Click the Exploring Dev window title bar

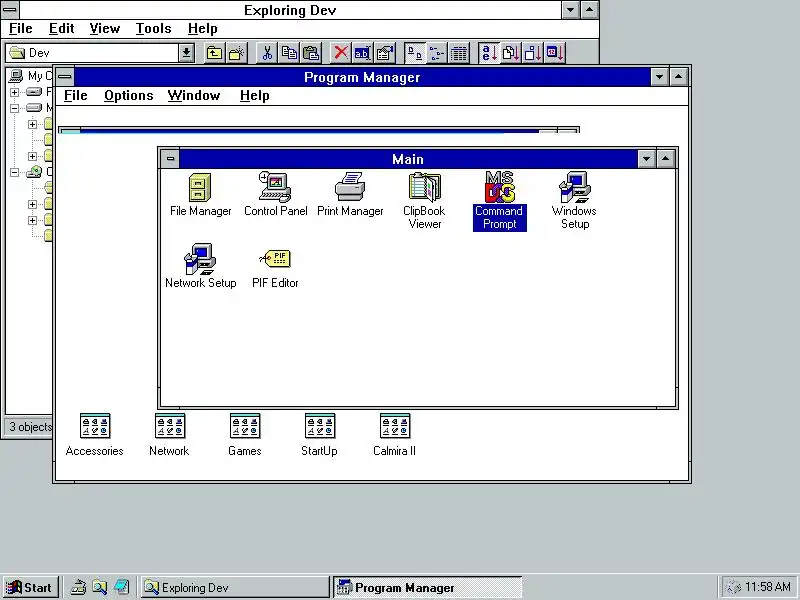coord(290,10)
